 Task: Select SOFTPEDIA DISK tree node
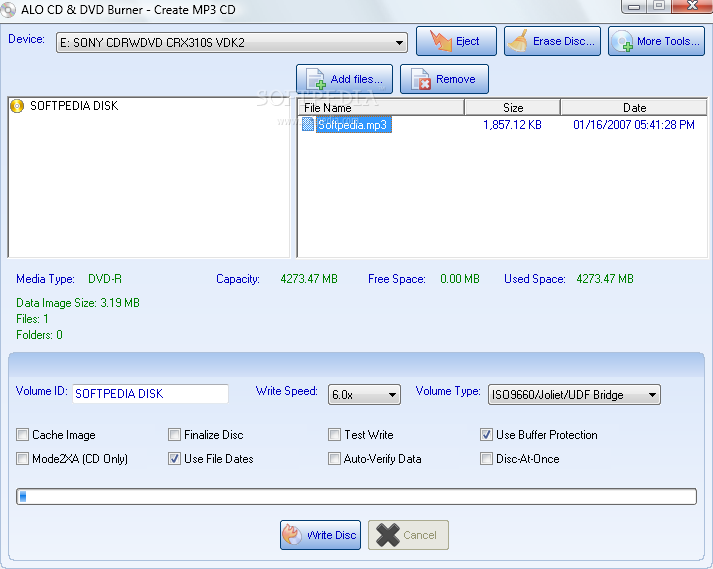pos(74,106)
